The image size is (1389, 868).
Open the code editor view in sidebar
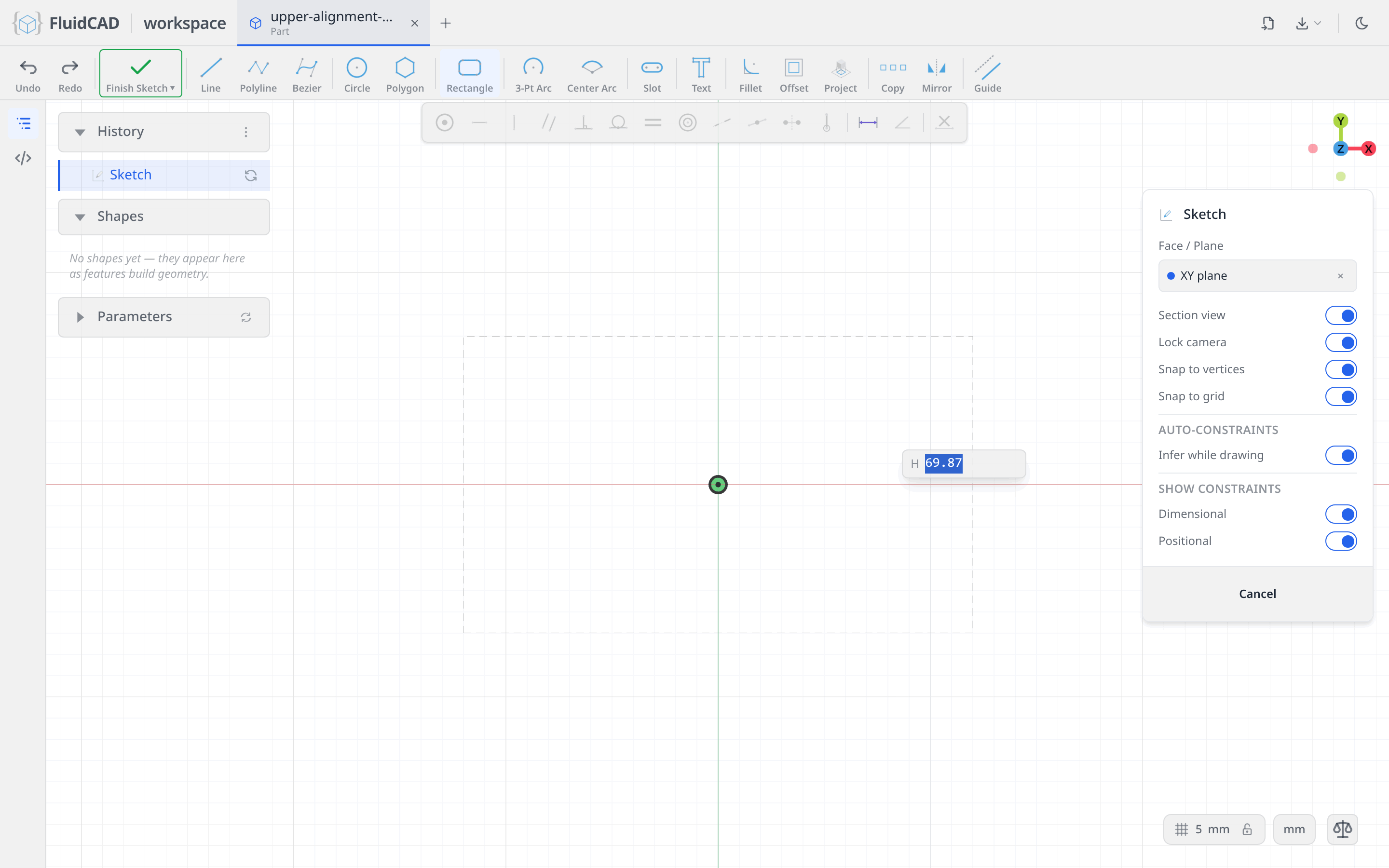click(23, 158)
